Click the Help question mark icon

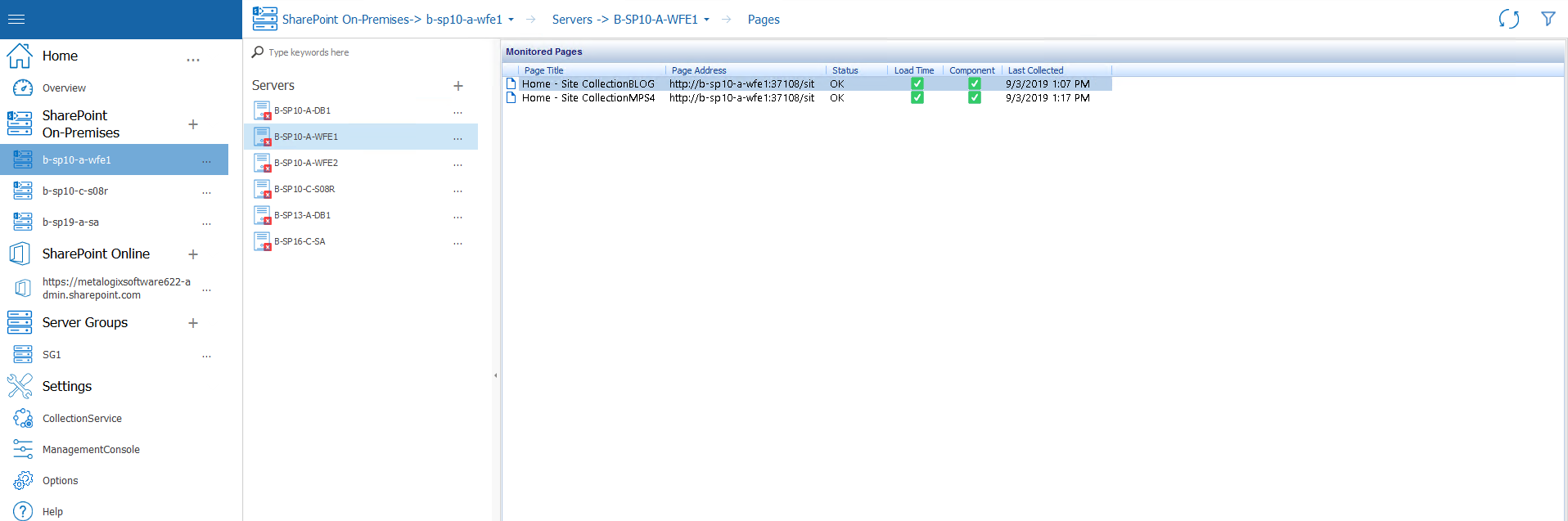(23, 511)
